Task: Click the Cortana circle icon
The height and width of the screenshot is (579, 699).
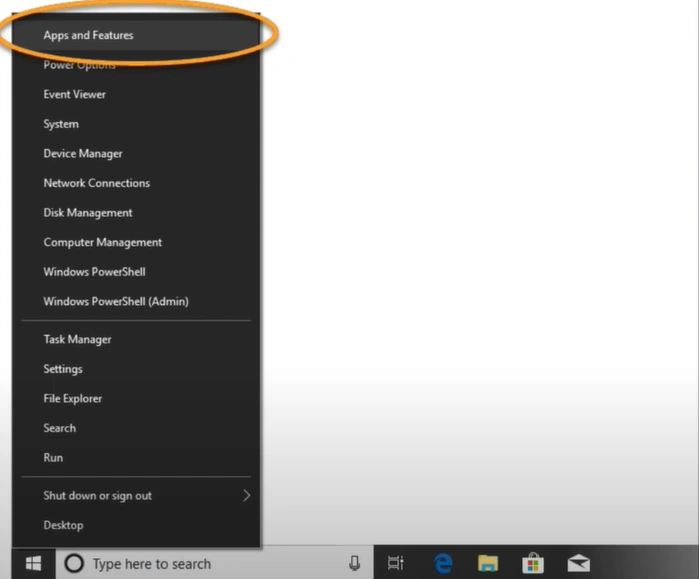Action: pos(74,563)
